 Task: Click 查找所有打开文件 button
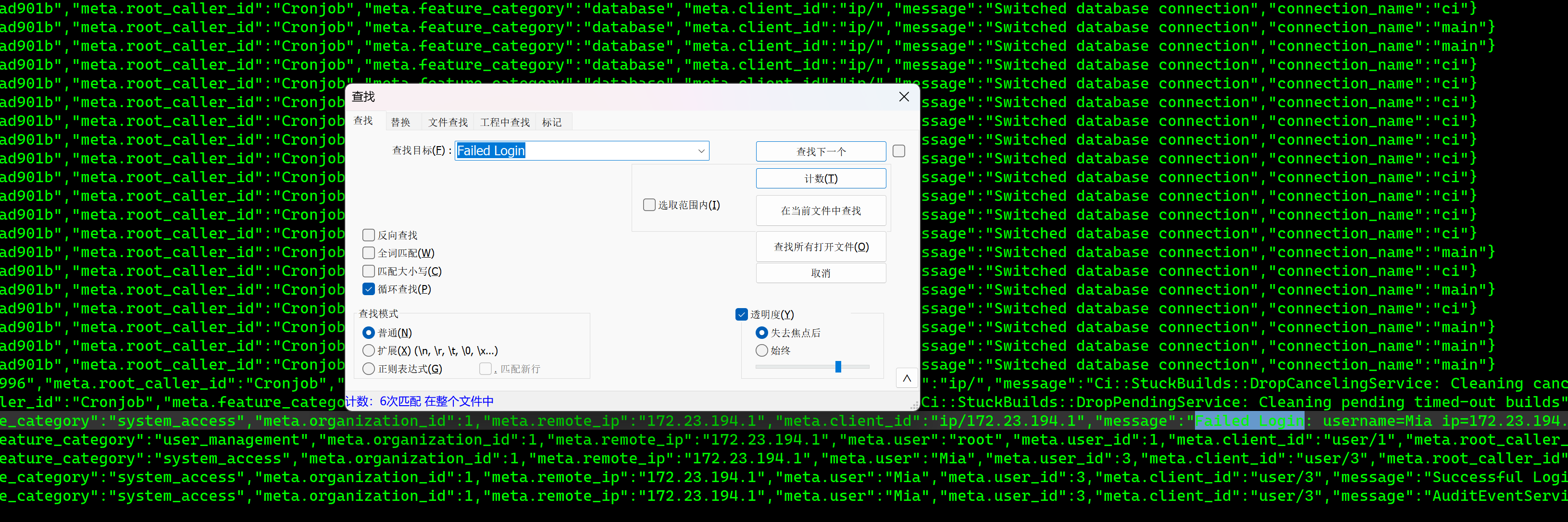point(820,247)
